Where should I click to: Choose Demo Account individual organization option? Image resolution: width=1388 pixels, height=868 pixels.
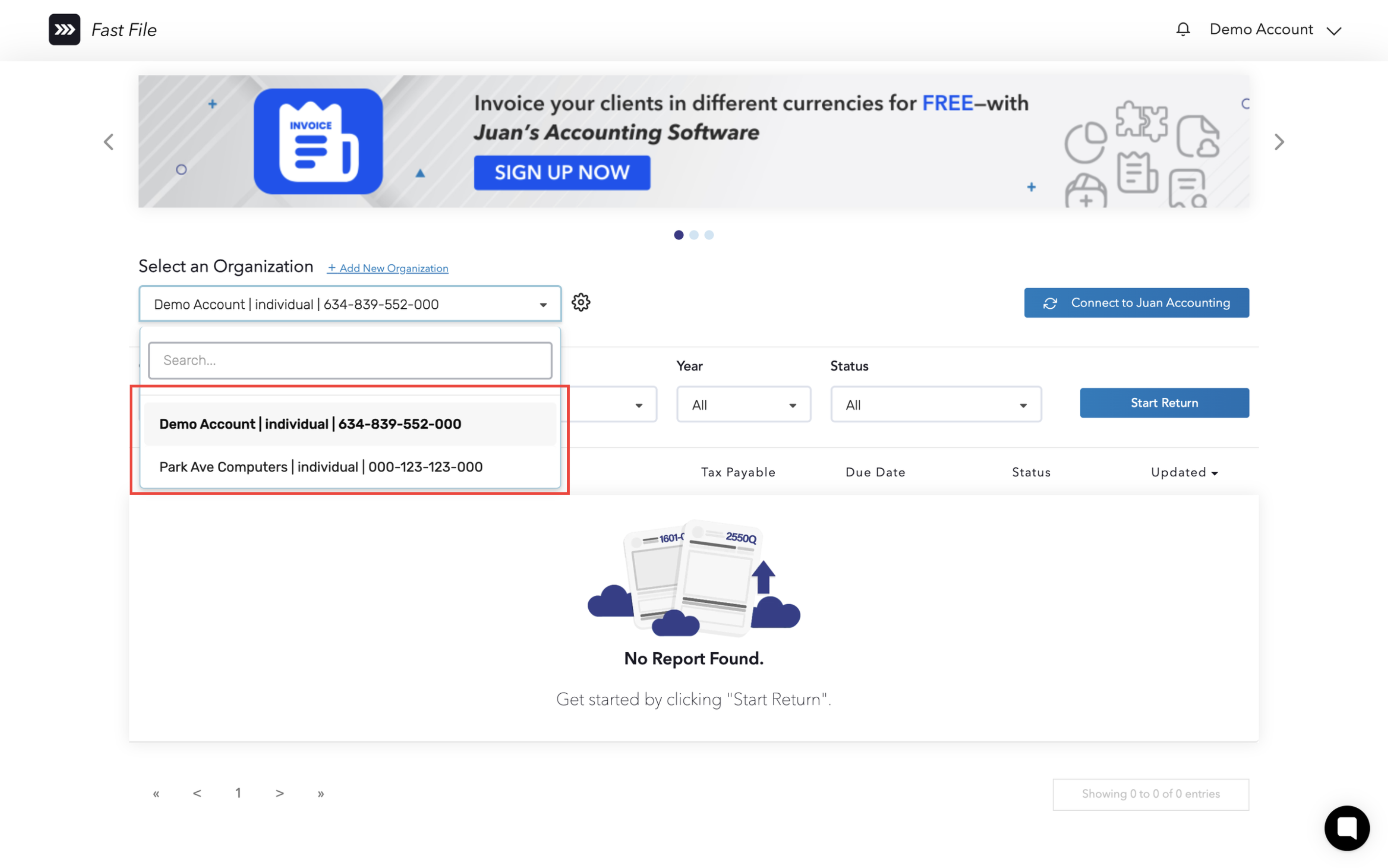(310, 424)
